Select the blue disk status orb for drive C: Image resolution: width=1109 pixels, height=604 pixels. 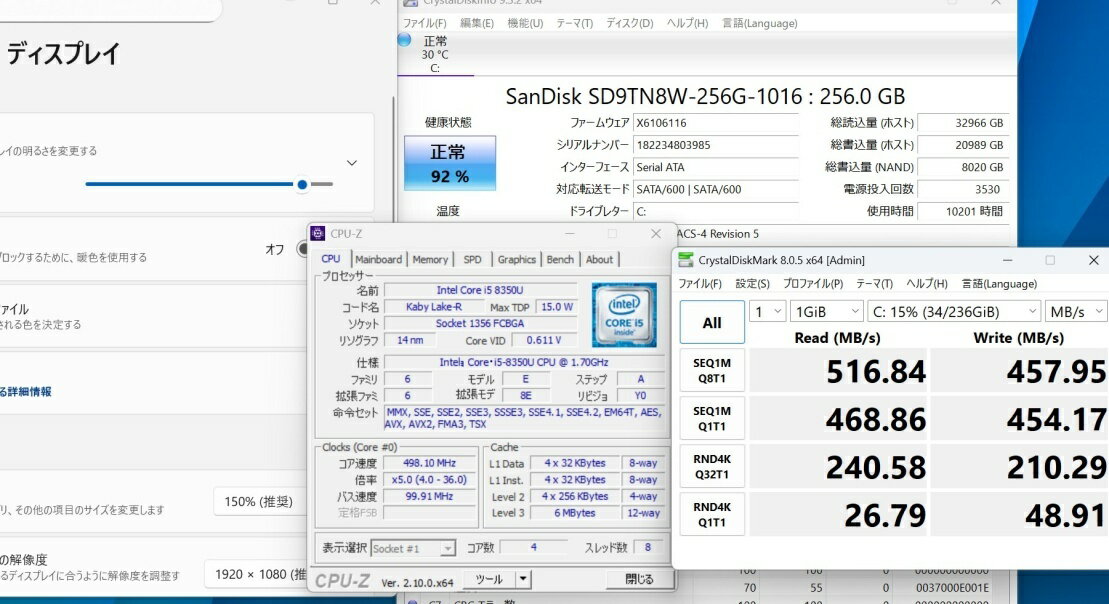point(404,40)
